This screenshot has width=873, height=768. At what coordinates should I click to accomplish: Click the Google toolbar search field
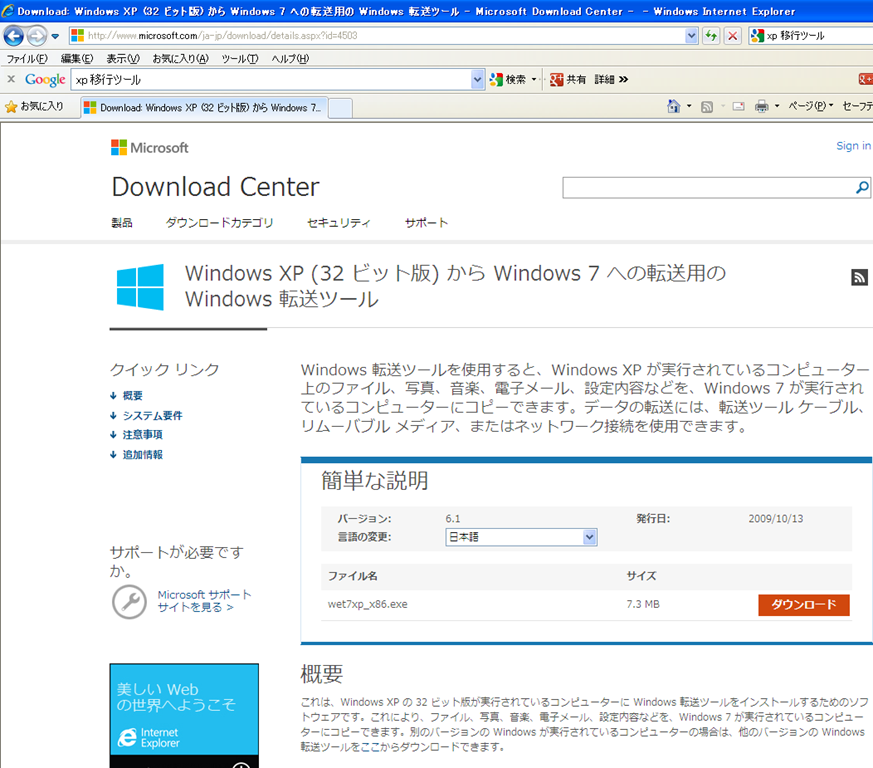[272, 80]
